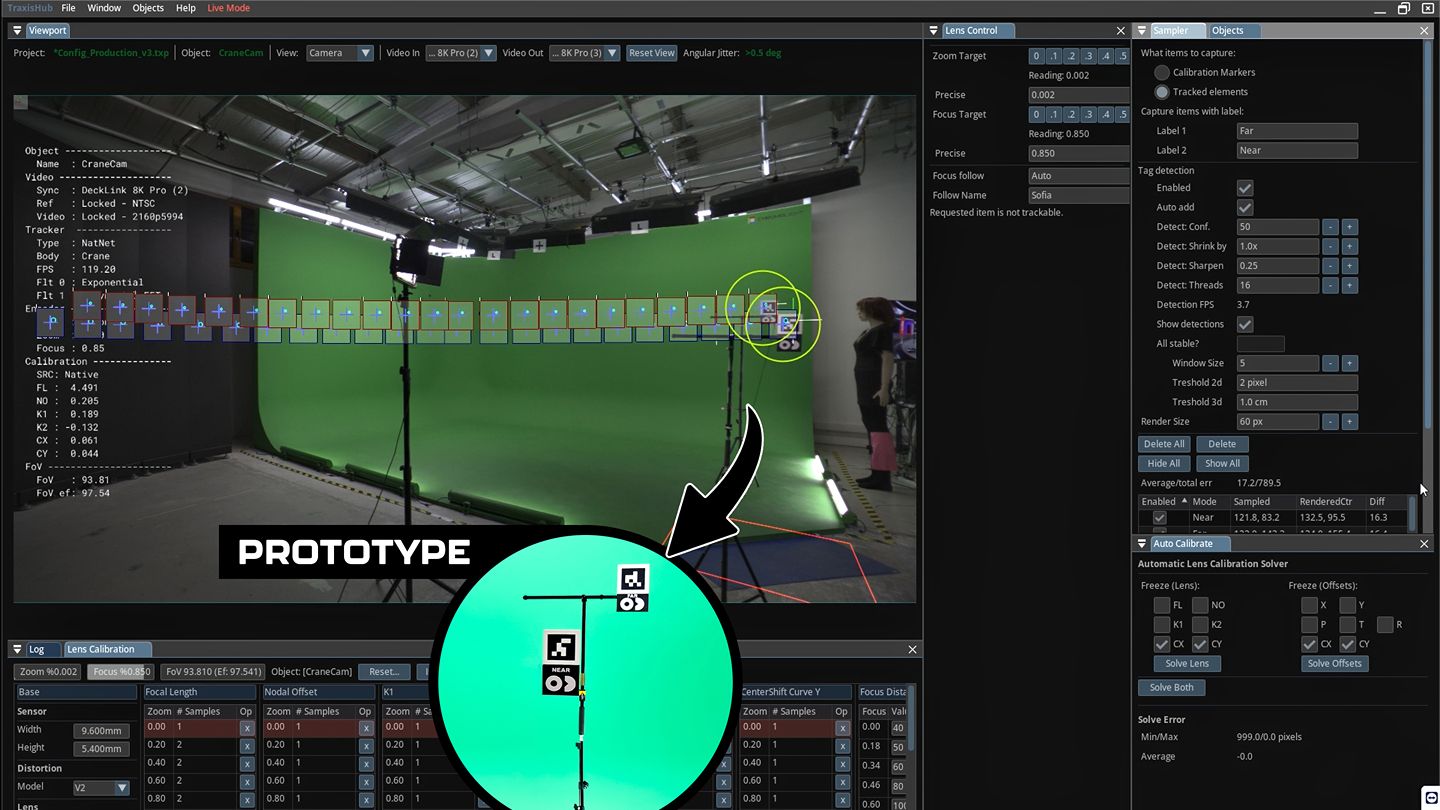
Task: Set Focus Target preset to .4
Action: coord(1106,115)
